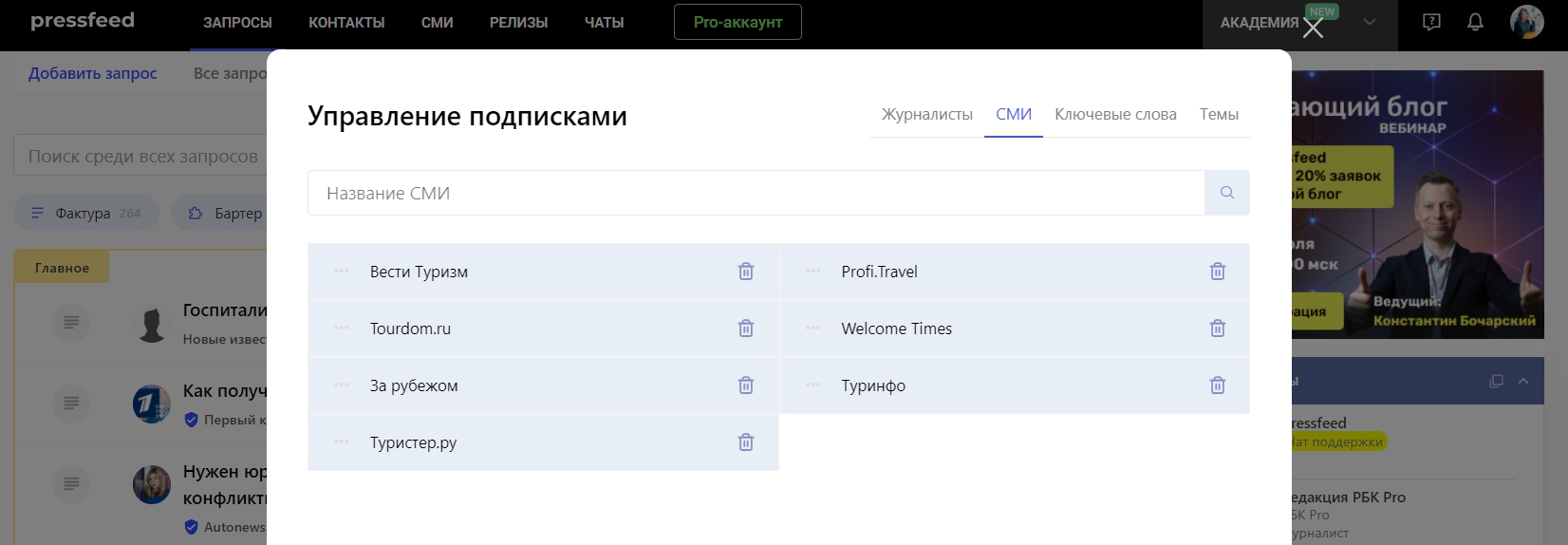Switch to the Ключевые слова tab
The width and height of the screenshot is (1568, 545).
(1115, 114)
